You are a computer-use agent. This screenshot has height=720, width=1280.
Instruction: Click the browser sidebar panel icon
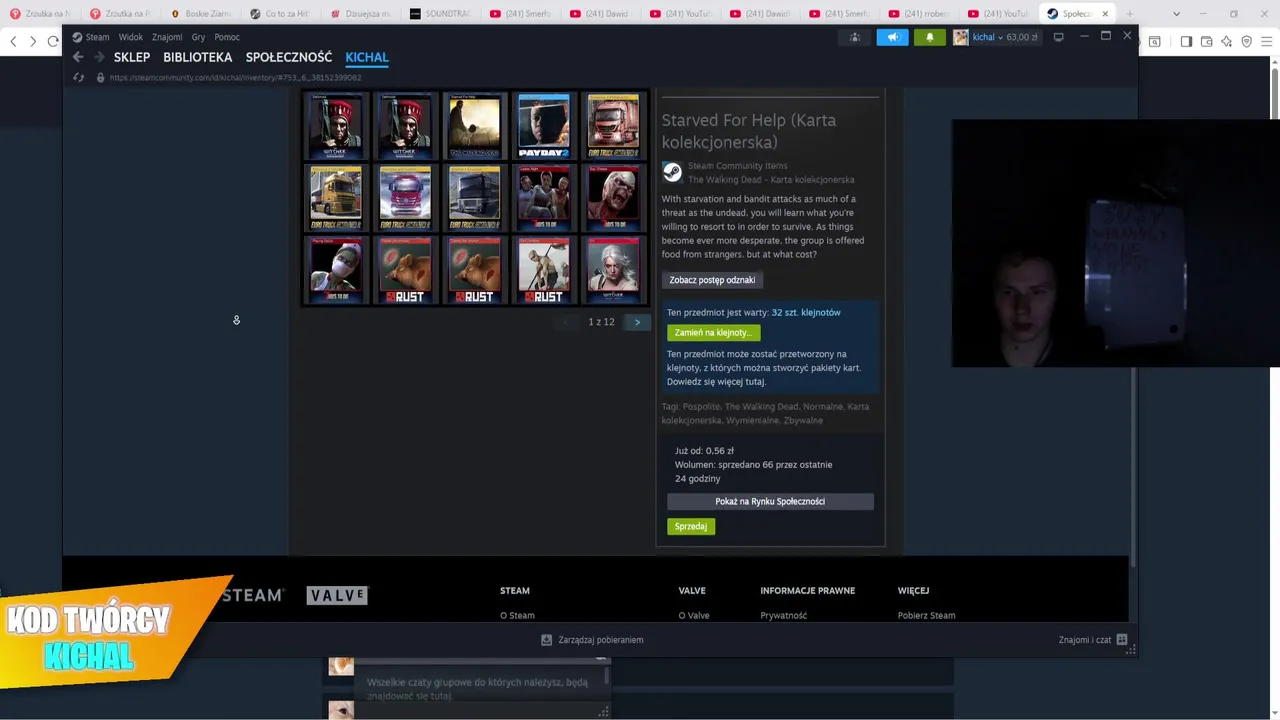1186,41
